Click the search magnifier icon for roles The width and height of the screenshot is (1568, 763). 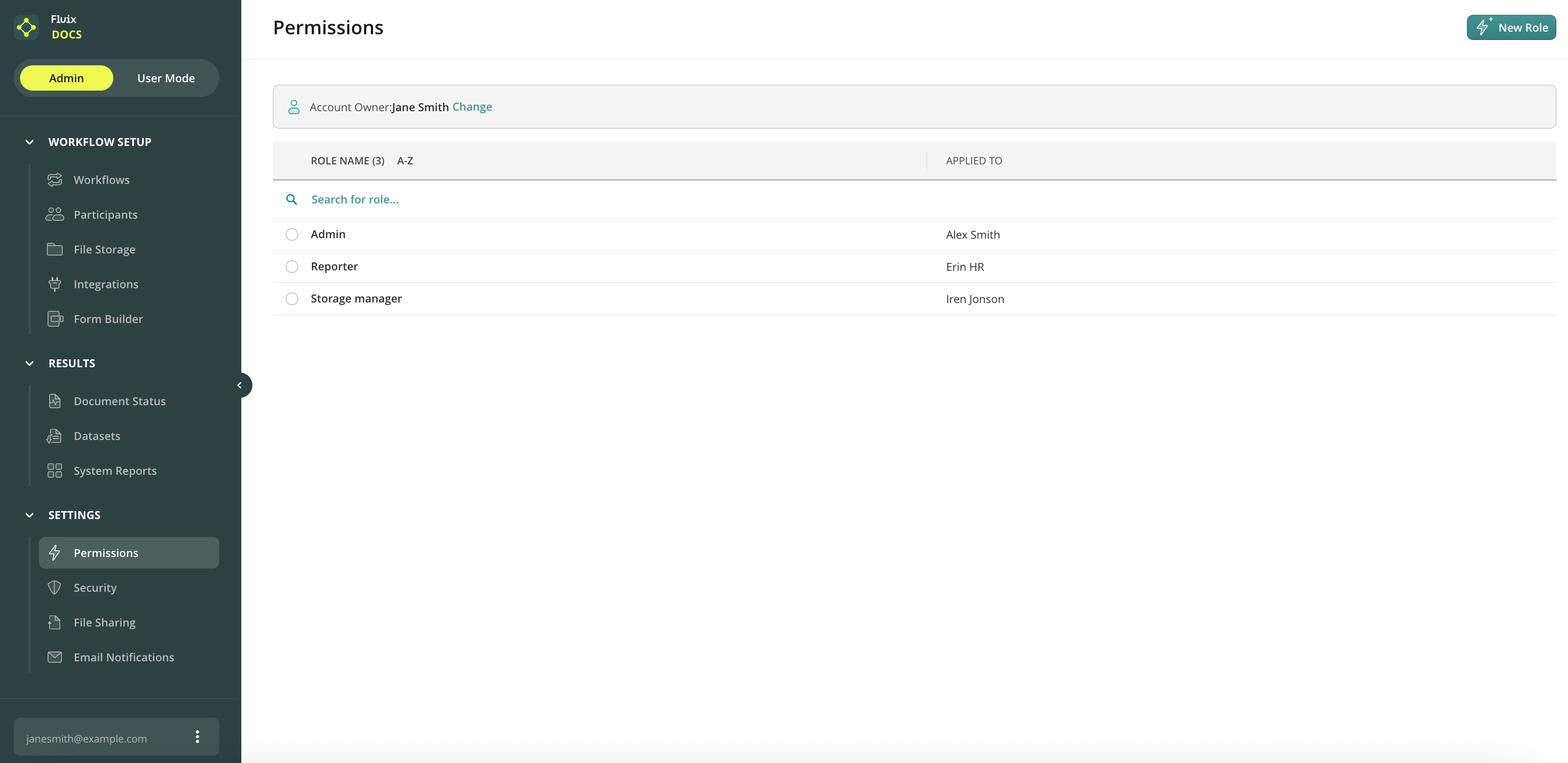click(291, 199)
